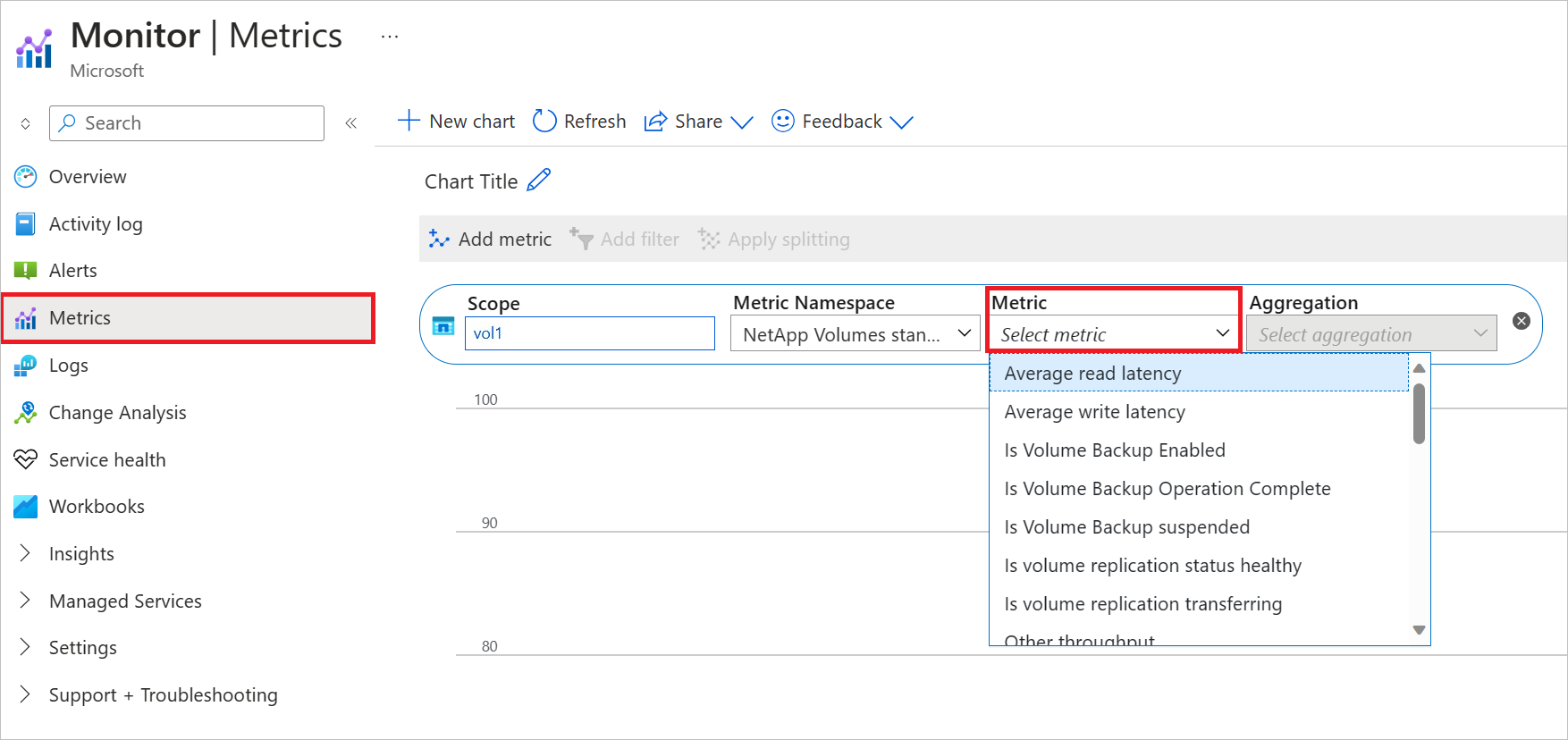1568x740 pixels.
Task: Open the Select metric dropdown
Action: coord(1114,334)
